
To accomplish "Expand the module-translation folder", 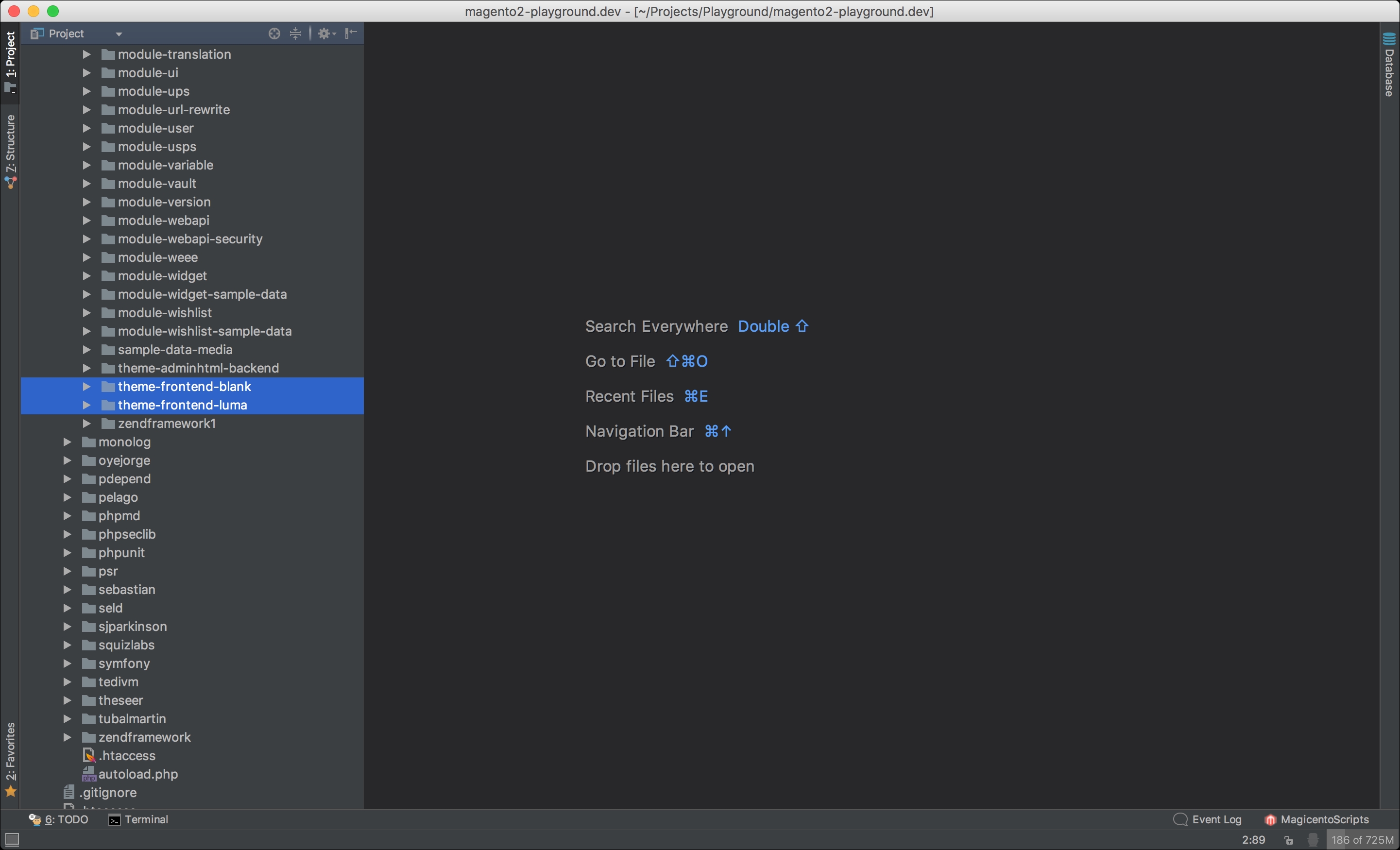I will [x=86, y=54].
